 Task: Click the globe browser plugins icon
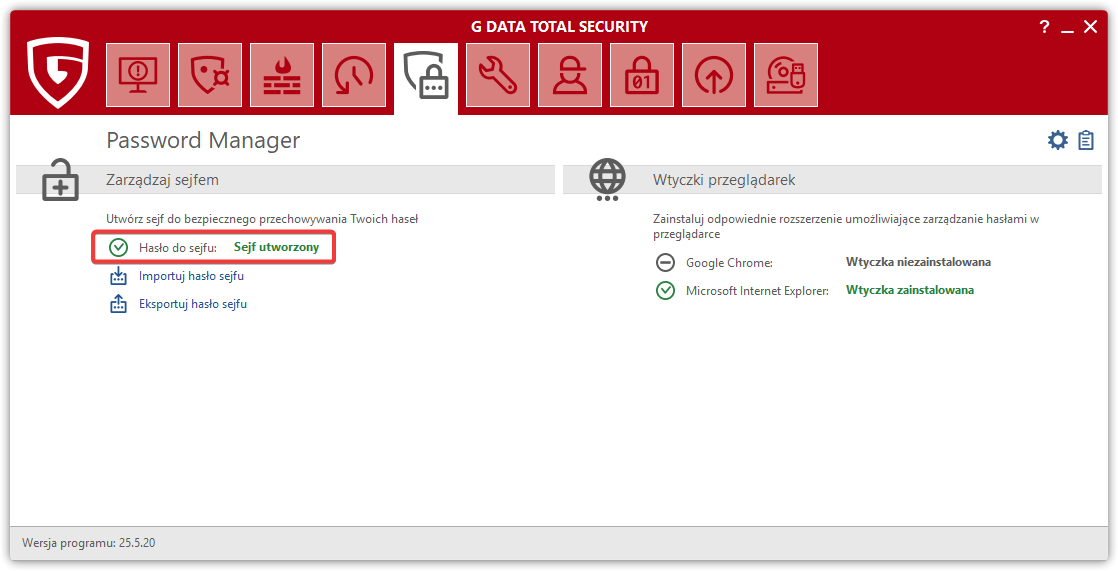[607, 180]
